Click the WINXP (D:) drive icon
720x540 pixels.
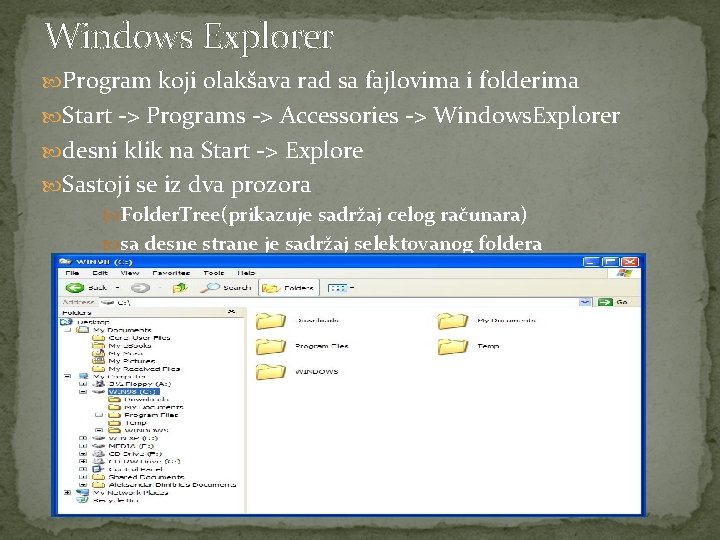click(98, 438)
